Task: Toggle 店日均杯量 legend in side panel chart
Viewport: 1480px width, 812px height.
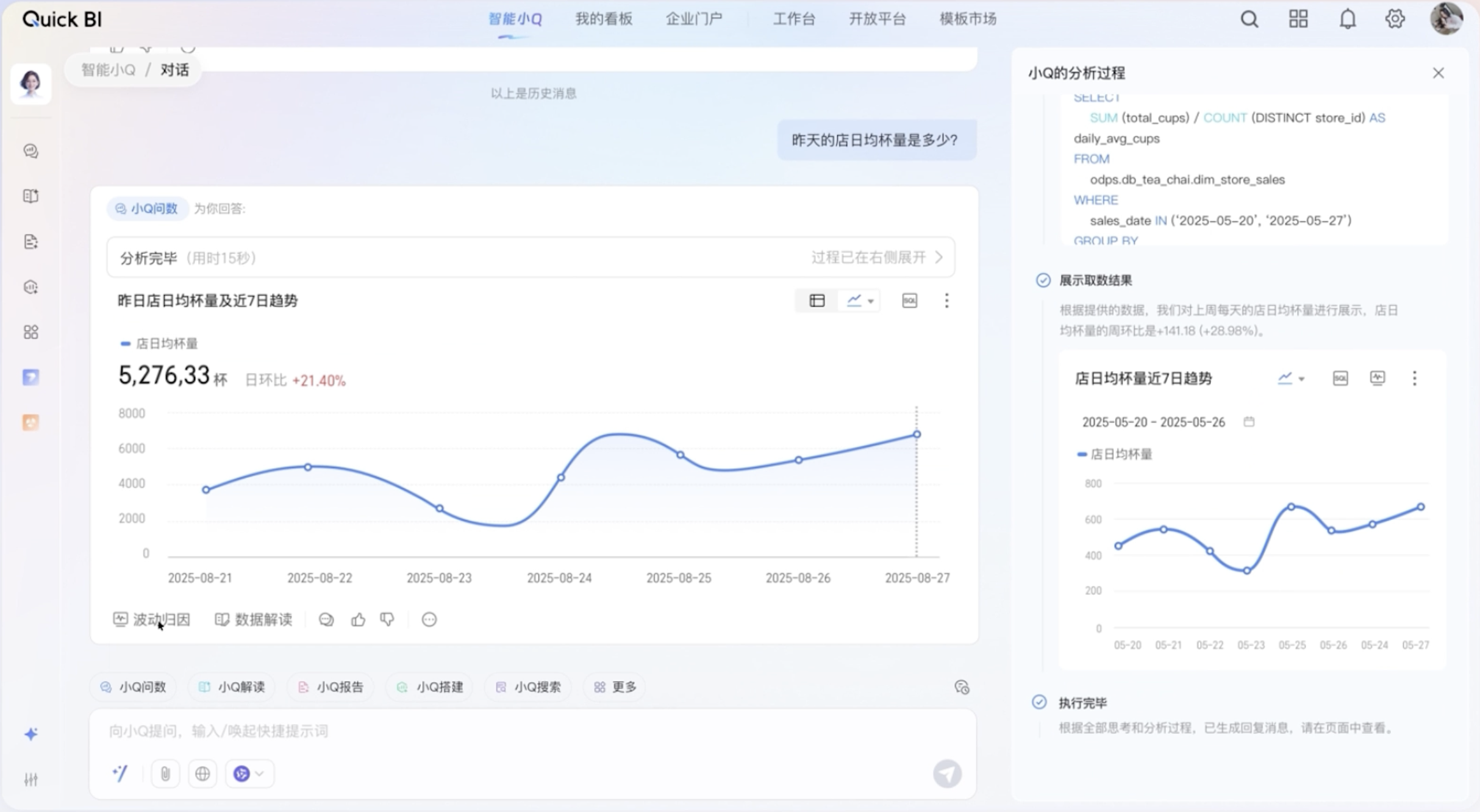Action: [1115, 454]
